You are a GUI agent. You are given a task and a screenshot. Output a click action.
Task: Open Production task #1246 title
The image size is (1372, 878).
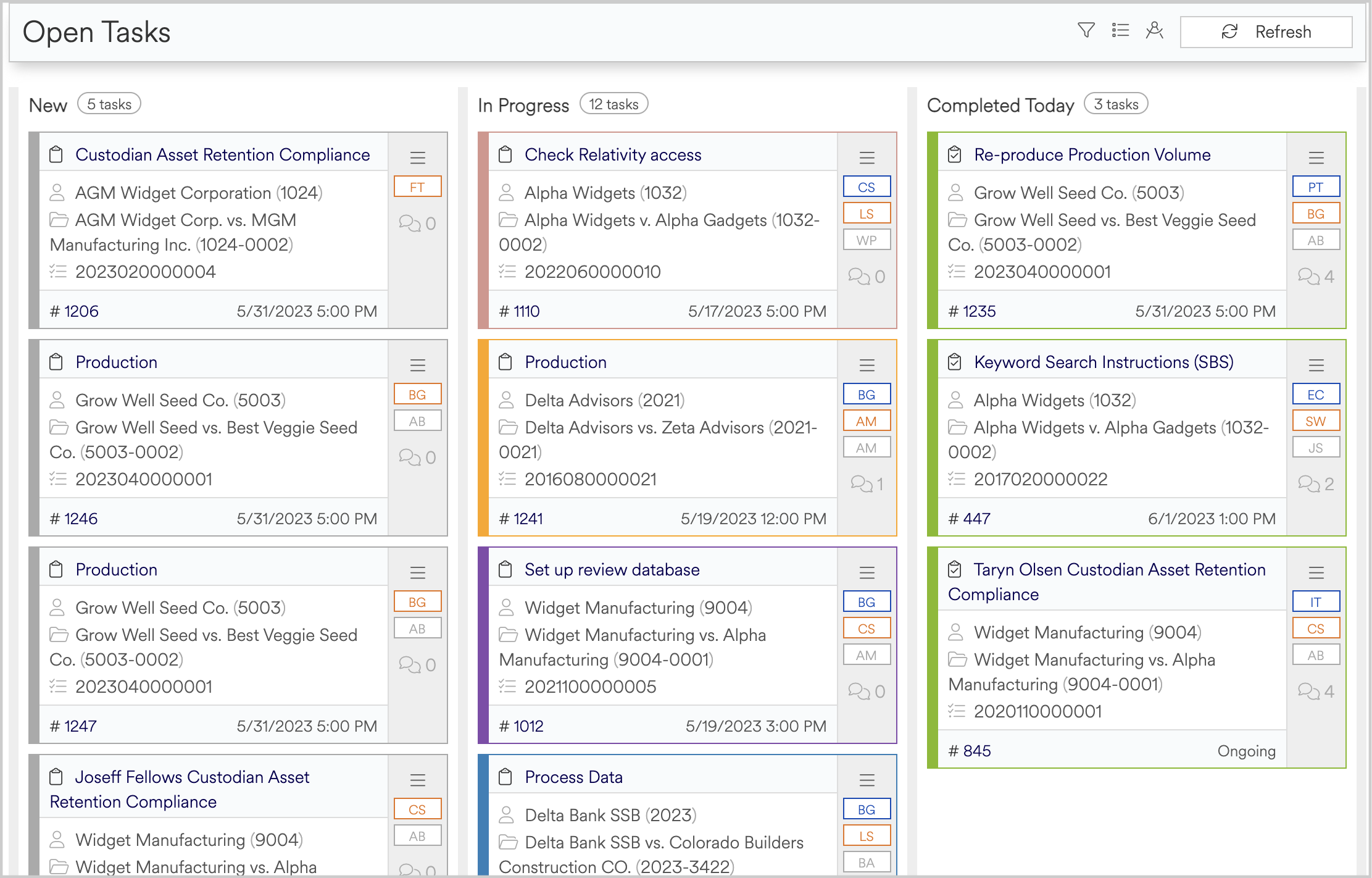point(116,362)
